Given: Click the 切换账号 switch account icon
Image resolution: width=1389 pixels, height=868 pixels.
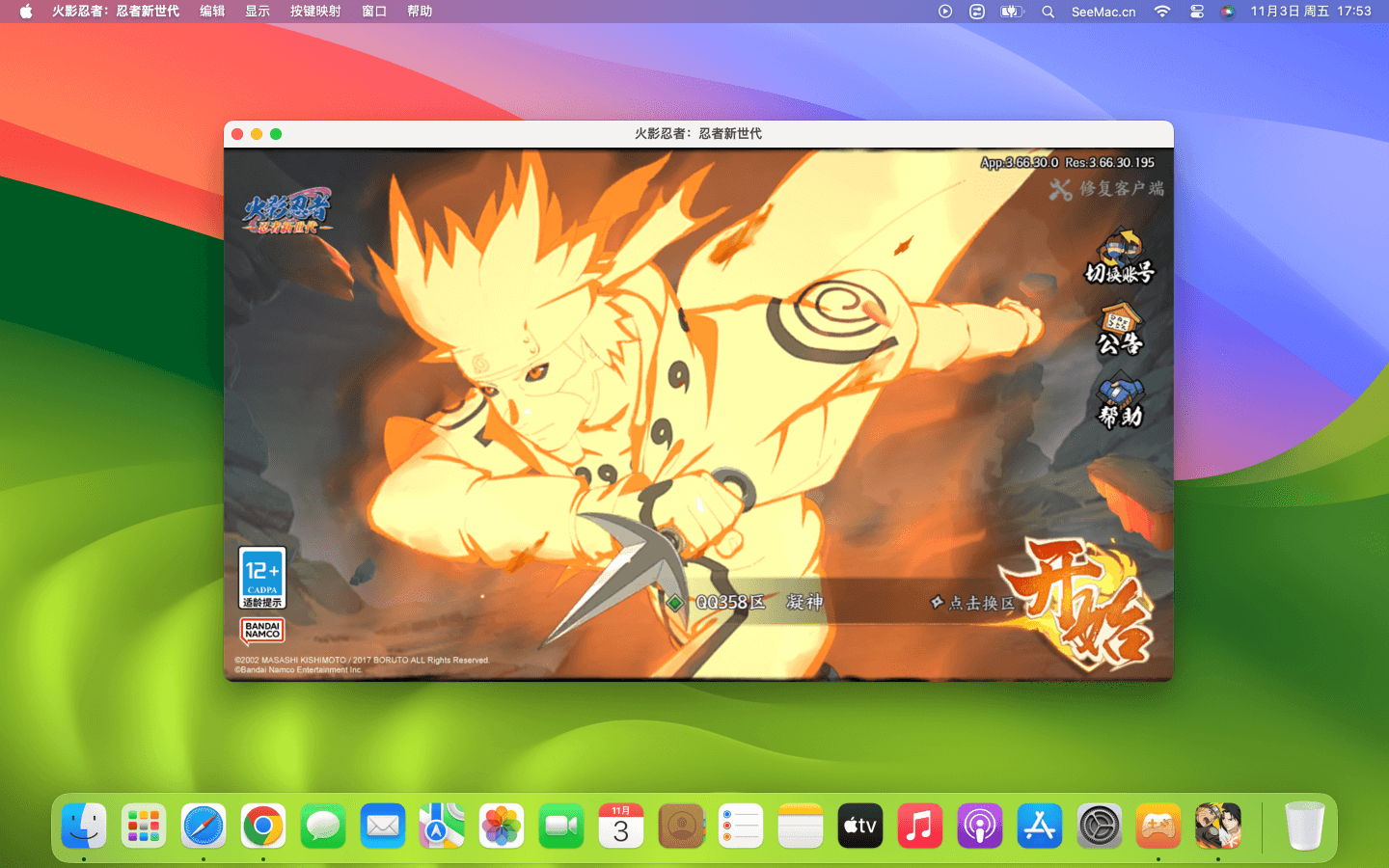Looking at the screenshot, I should (x=1119, y=258).
